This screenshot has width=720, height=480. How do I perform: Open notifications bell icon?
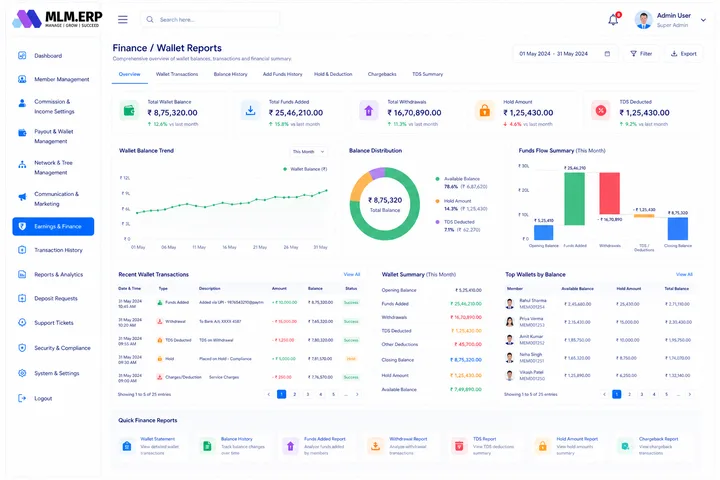pos(613,20)
